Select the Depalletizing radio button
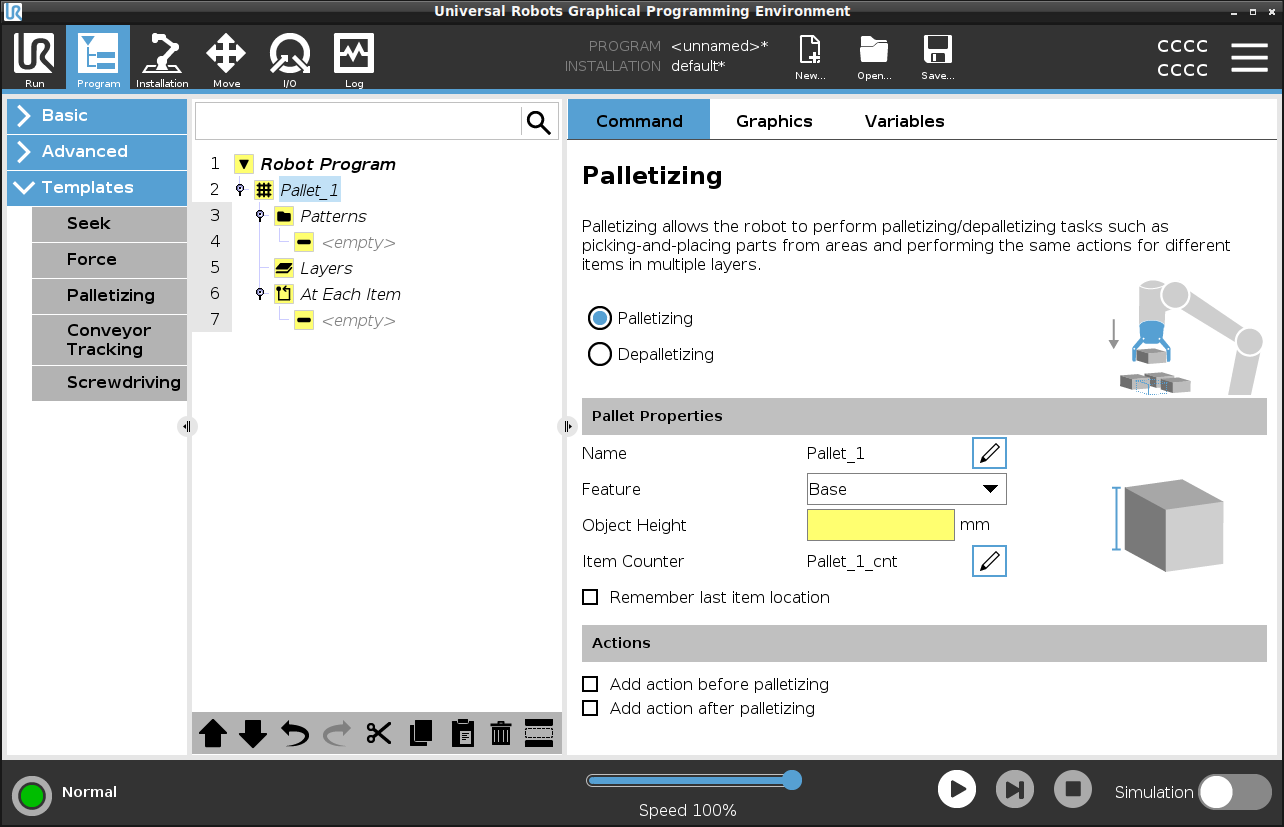The height and width of the screenshot is (827, 1284). [x=600, y=354]
